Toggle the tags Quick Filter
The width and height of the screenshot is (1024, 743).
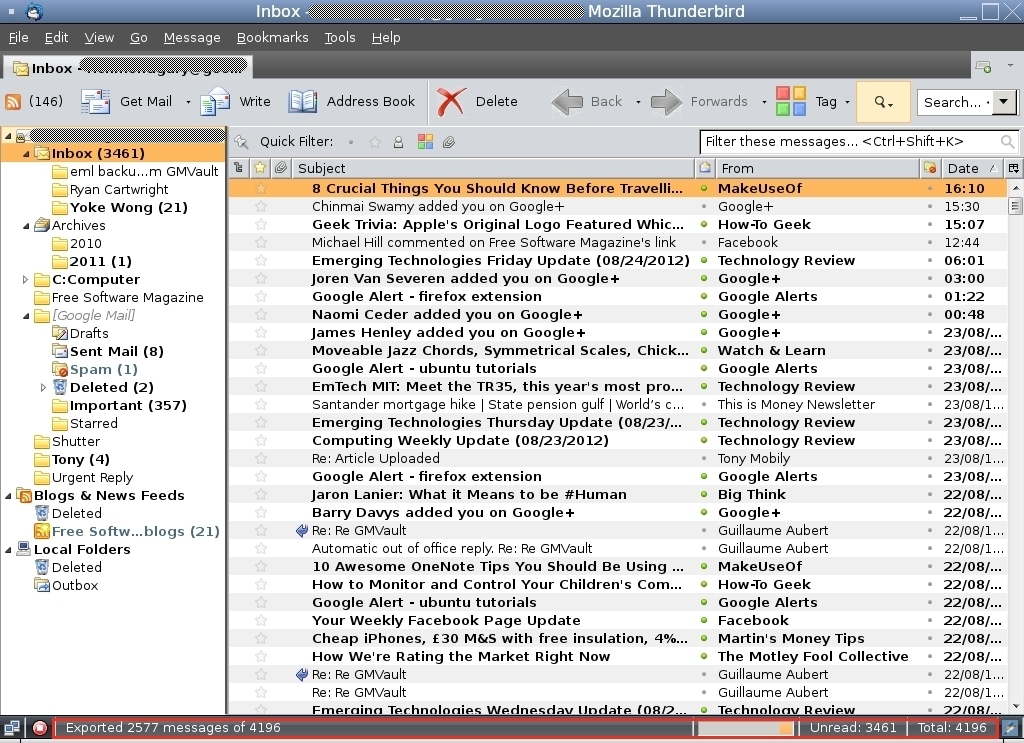(425, 142)
